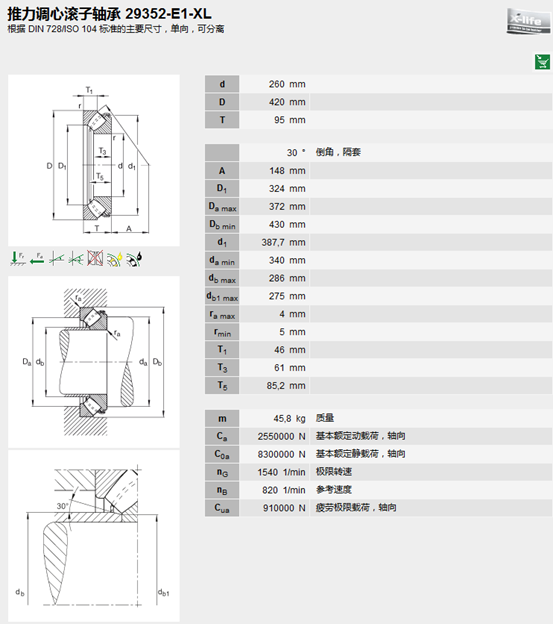Screen dimensions: 553x624
Task: Open the 30° chamfer spacer sleeve drawing
Action: click(x=94, y=536)
